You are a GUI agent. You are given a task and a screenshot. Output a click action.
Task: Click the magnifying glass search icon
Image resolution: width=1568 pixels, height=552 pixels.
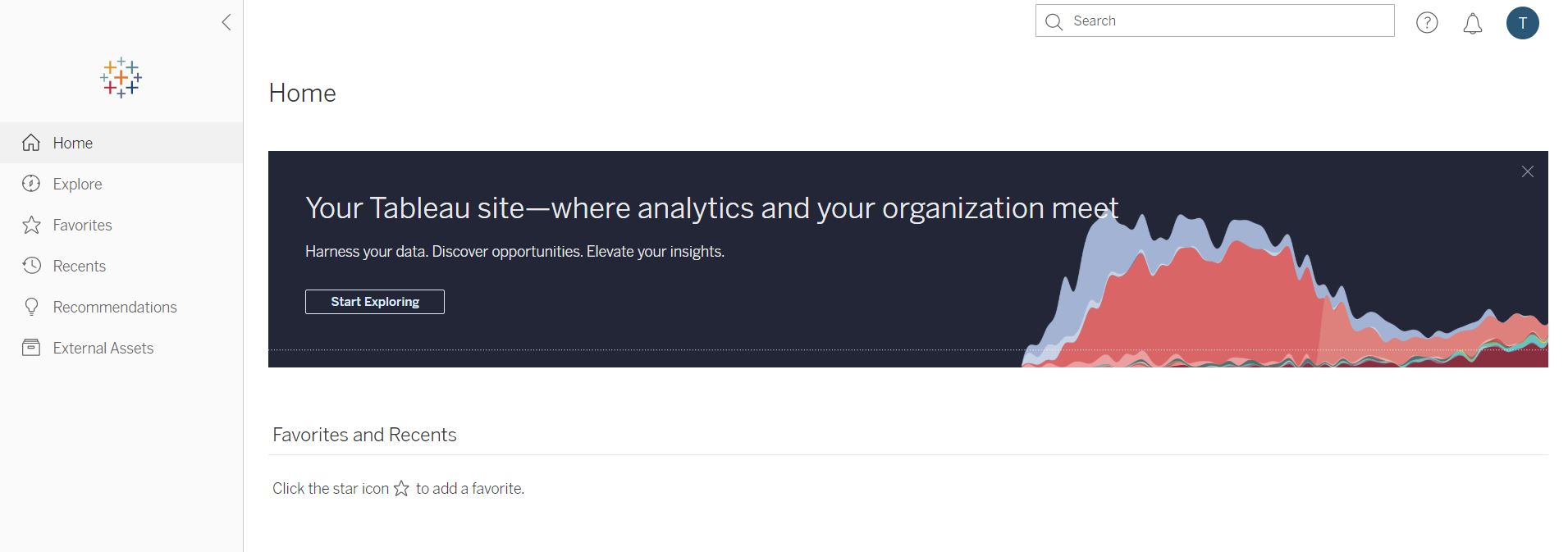point(1054,21)
